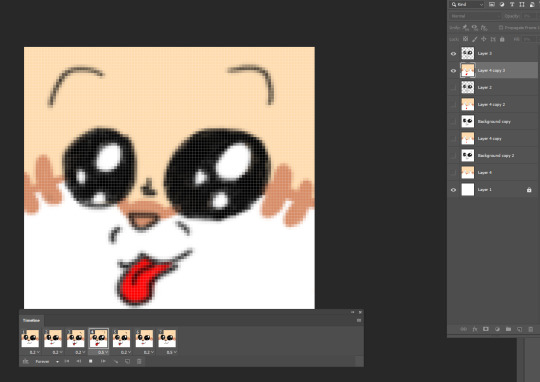The image size is (540, 382).
Task: Open the Timeline panel menu icon
Action: 359,320
